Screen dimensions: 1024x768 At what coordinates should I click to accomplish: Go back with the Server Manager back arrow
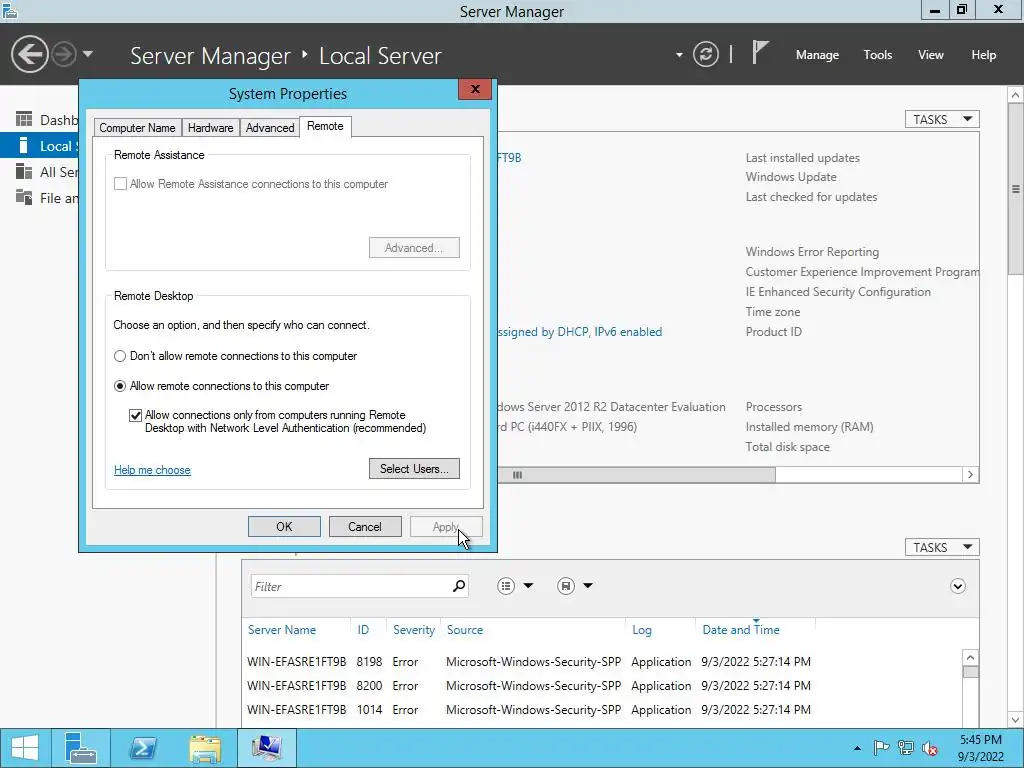pyautogui.click(x=29, y=54)
